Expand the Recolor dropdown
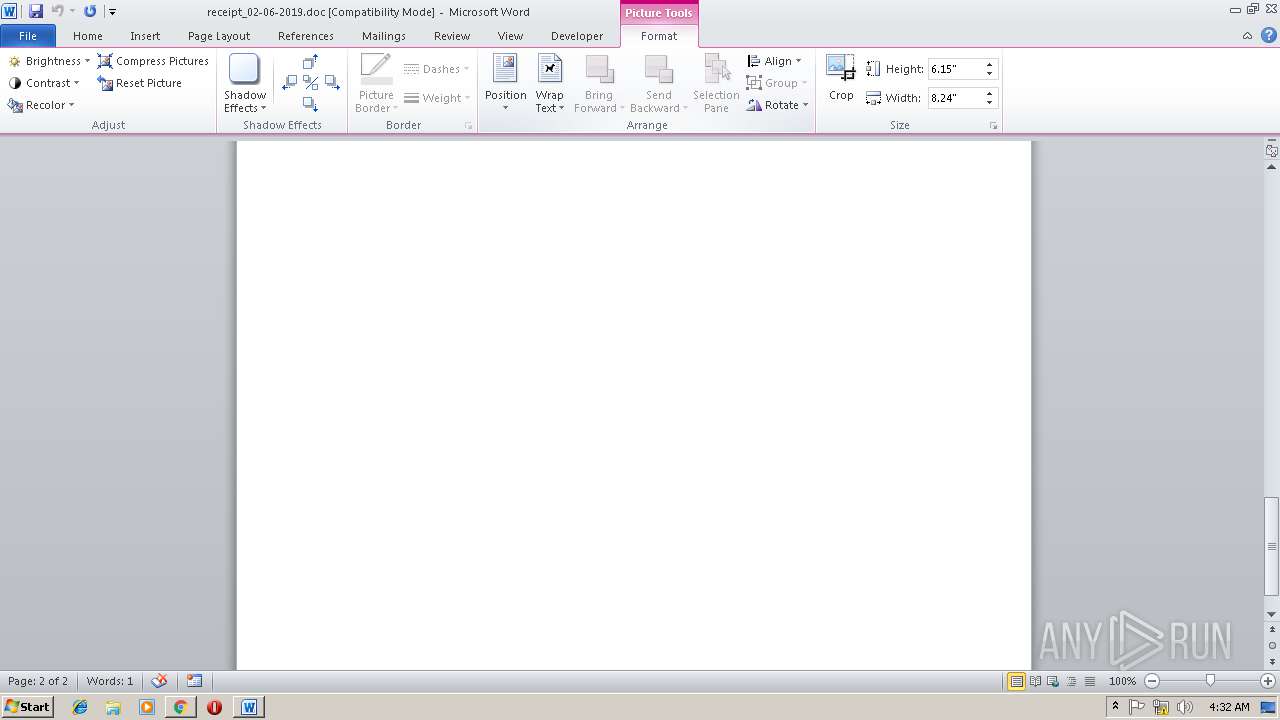The image size is (1280, 720). click(41, 105)
